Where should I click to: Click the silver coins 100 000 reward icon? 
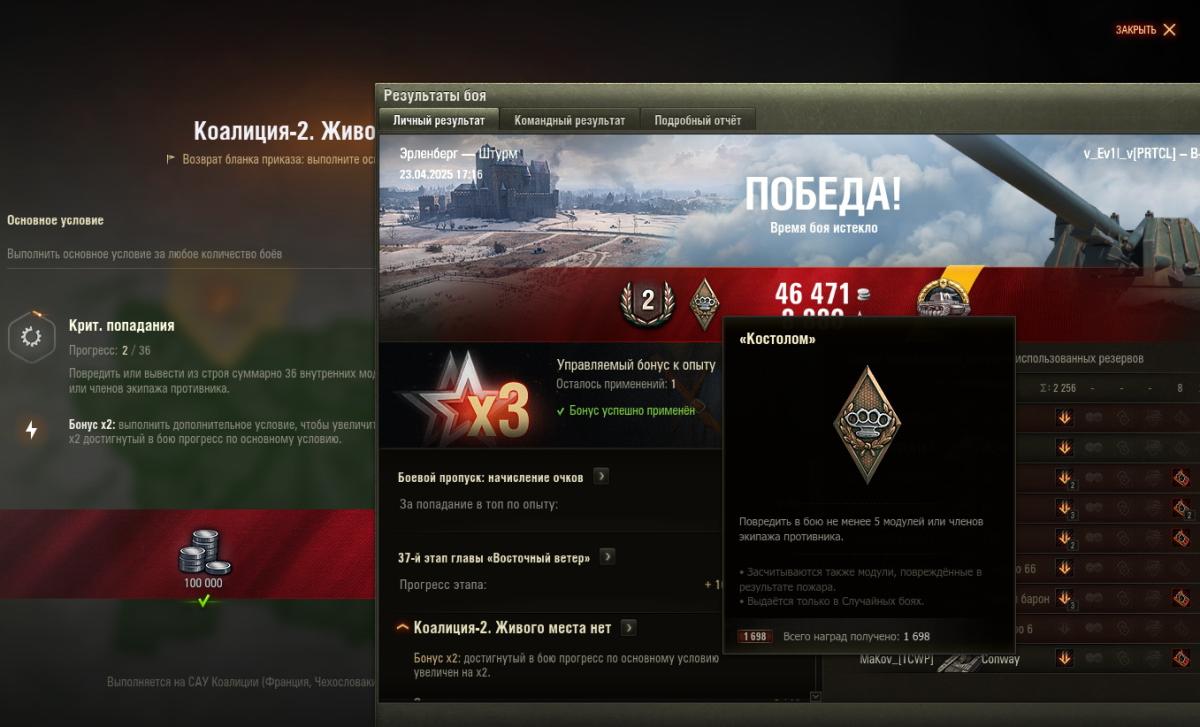pyautogui.click(x=204, y=551)
